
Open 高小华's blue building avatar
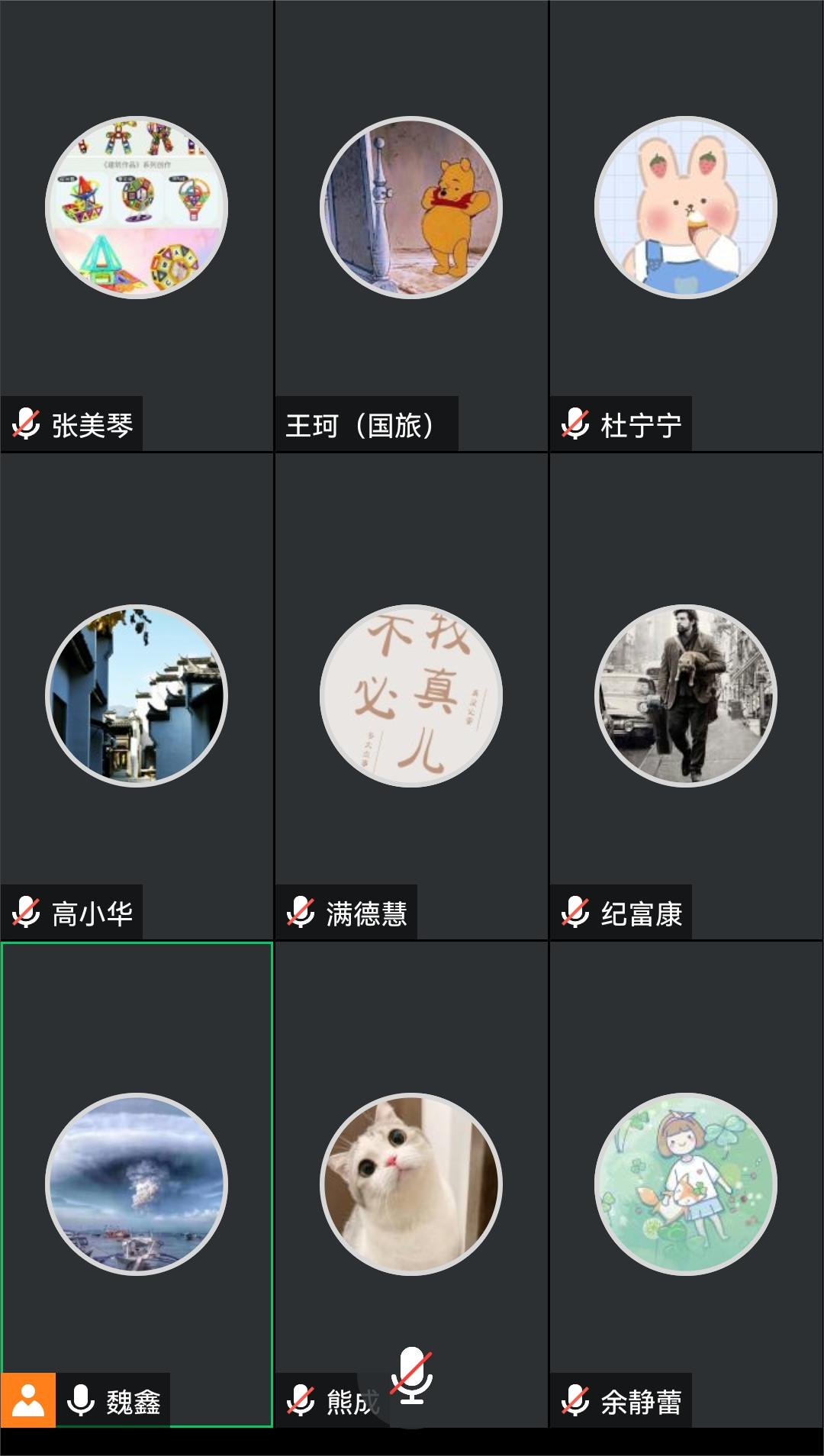pyautogui.click(x=137, y=696)
